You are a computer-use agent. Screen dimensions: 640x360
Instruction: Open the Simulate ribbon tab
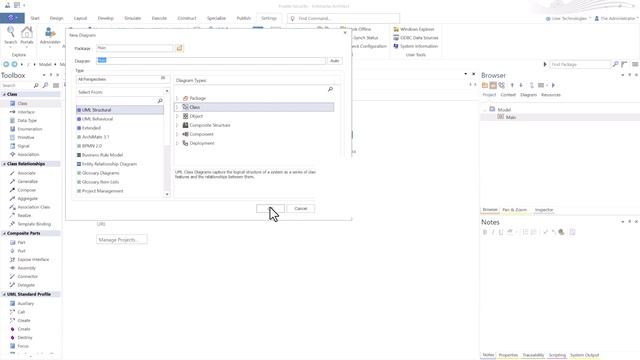click(133, 18)
